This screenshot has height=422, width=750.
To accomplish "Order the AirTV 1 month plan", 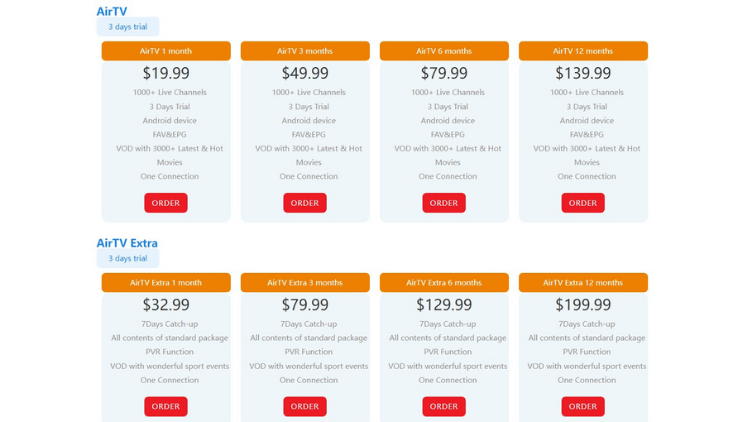I will pyautogui.click(x=166, y=203).
